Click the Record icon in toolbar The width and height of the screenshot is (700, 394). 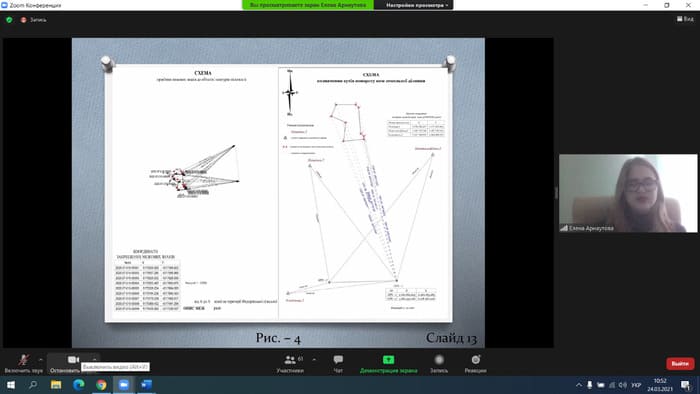(439, 360)
